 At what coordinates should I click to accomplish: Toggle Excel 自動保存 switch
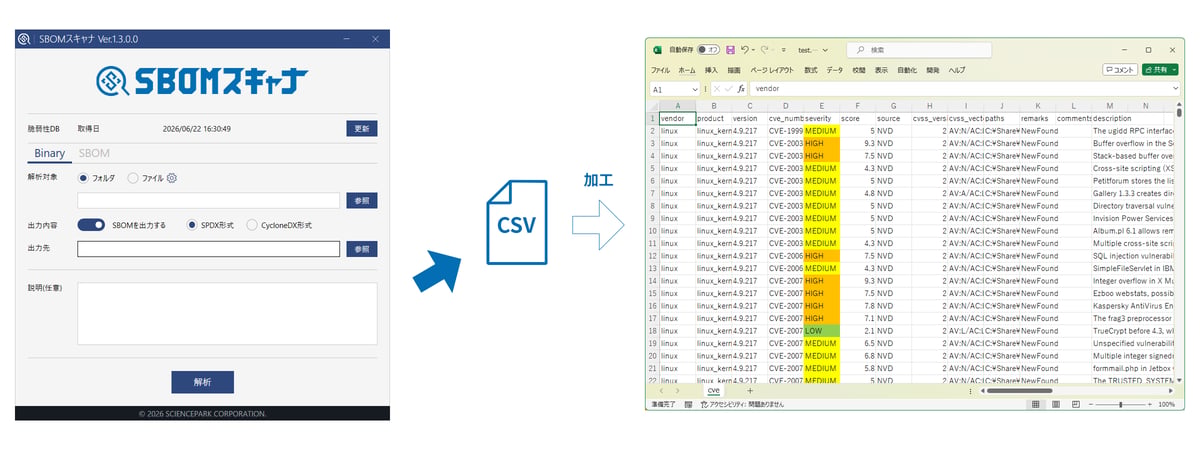(708, 49)
